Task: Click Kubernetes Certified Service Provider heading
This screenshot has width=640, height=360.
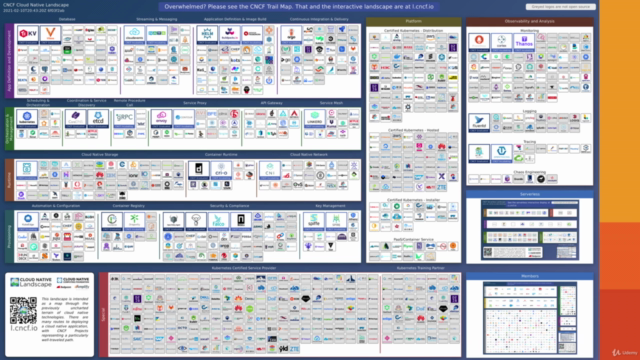Action: click(x=244, y=268)
